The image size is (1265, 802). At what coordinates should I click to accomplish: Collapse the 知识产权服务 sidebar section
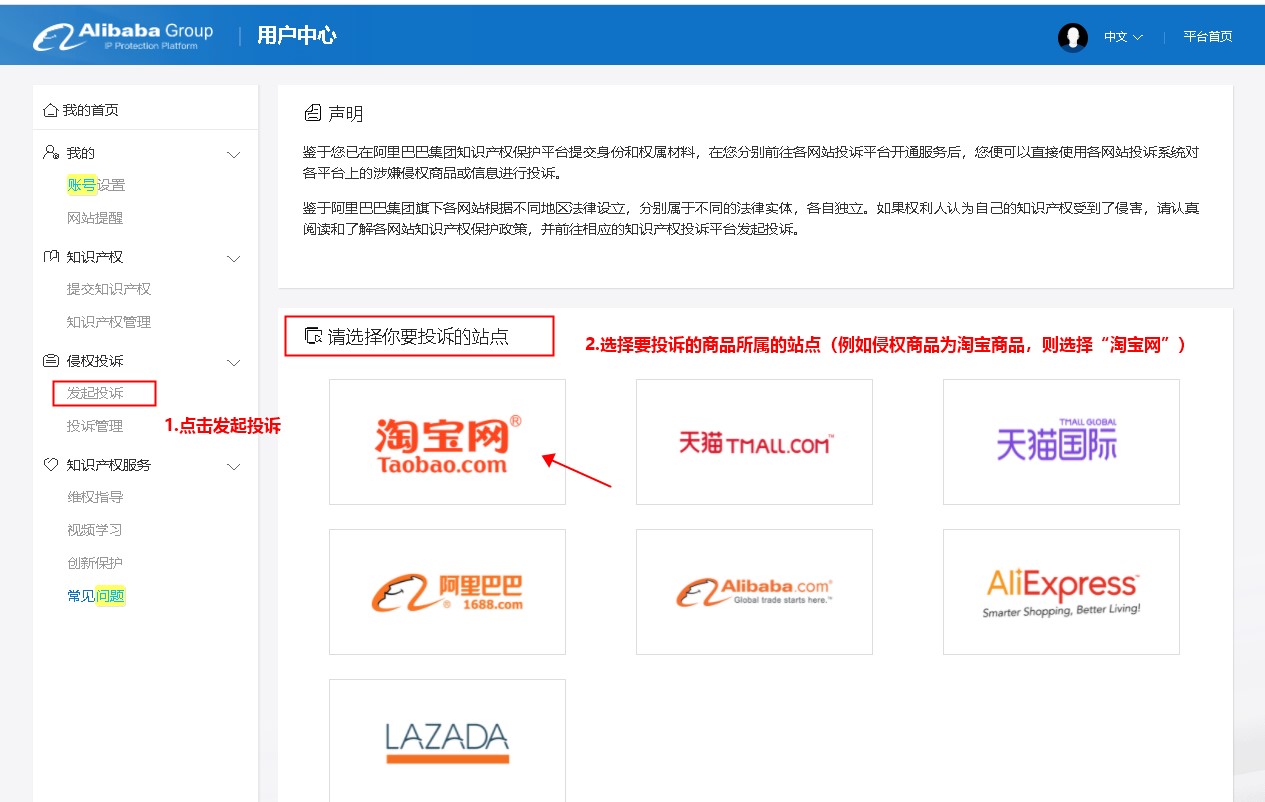pos(234,466)
